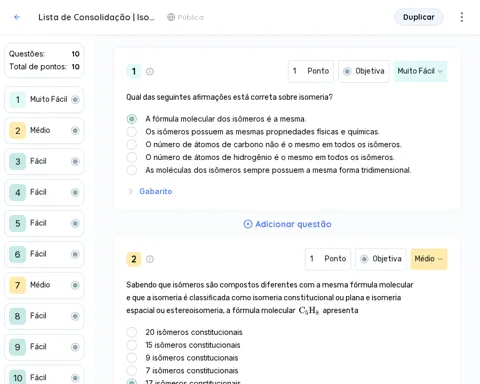Click the info icon beside question 1
Screen dimensions: 480x384
coord(150,71)
